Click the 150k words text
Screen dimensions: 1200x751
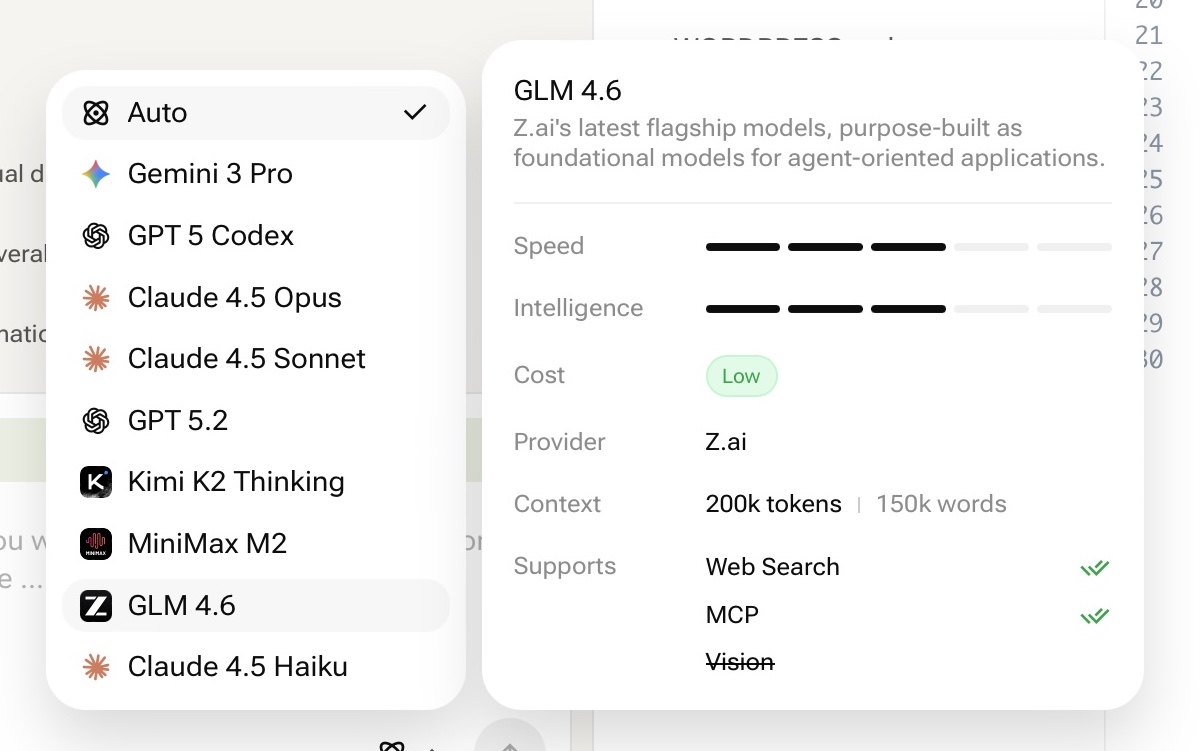pyautogui.click(x=941, y=504)
